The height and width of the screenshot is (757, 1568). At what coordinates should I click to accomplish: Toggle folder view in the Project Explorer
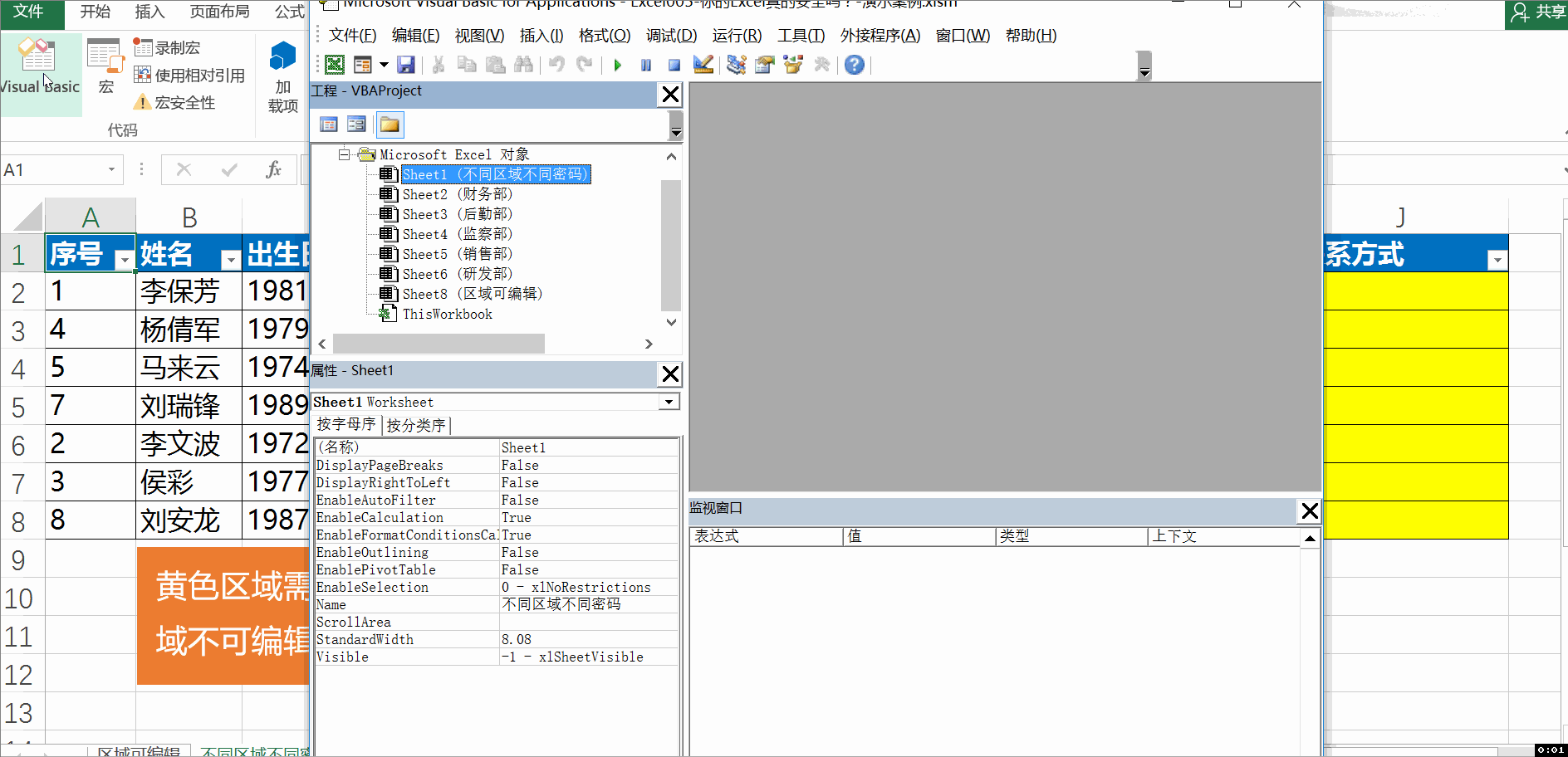[x=390, y=124]
